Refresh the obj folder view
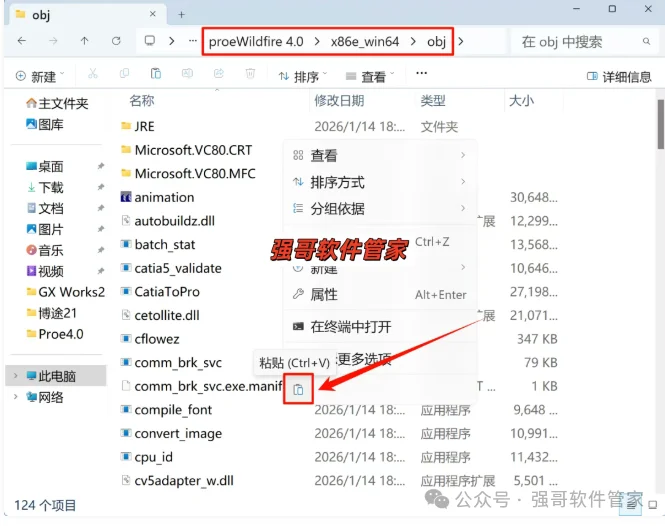665x526 pixels. coord(116,41)
